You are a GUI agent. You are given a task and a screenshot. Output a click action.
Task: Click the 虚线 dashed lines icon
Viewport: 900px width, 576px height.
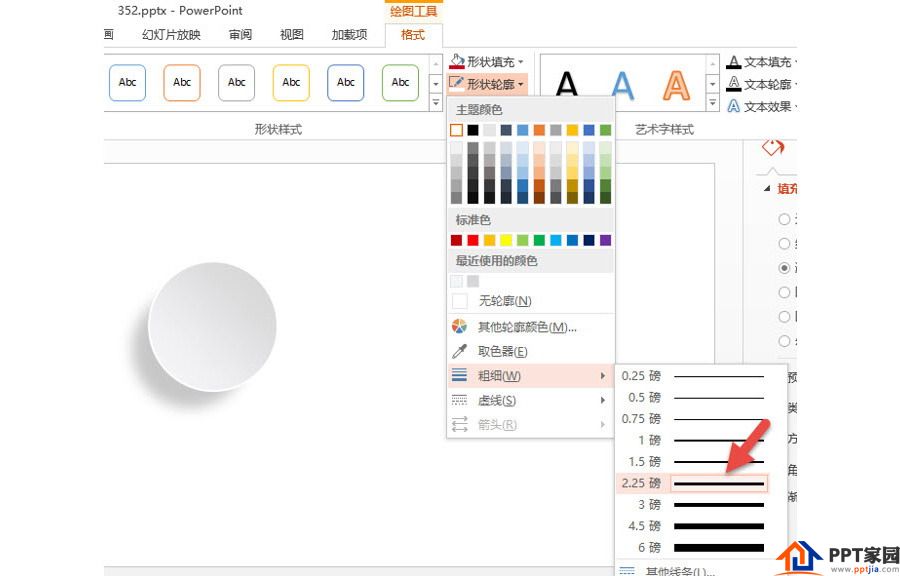point(459,400)
